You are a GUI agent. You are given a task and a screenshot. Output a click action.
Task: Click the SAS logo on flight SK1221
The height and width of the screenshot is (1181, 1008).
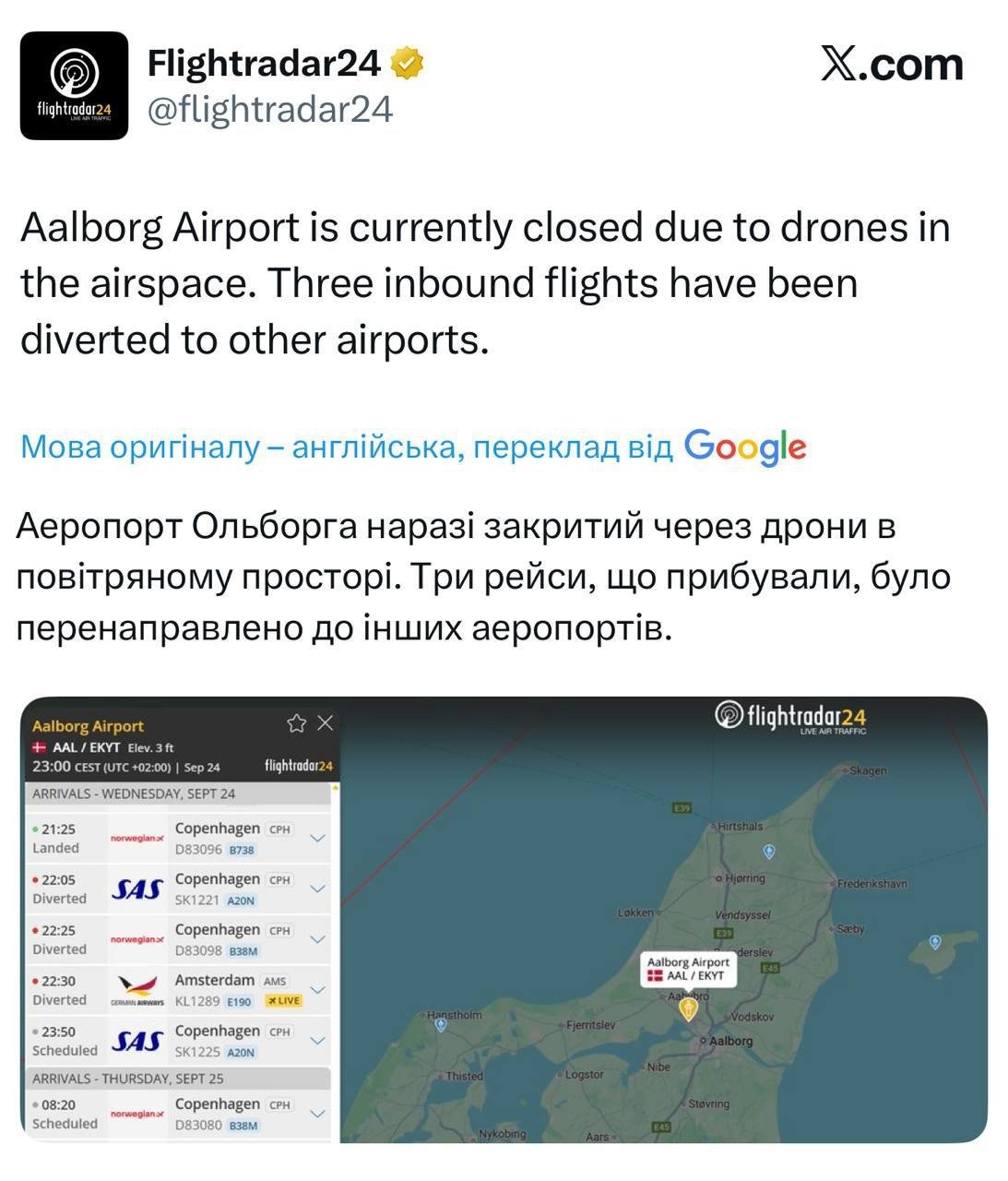[136, 889]
